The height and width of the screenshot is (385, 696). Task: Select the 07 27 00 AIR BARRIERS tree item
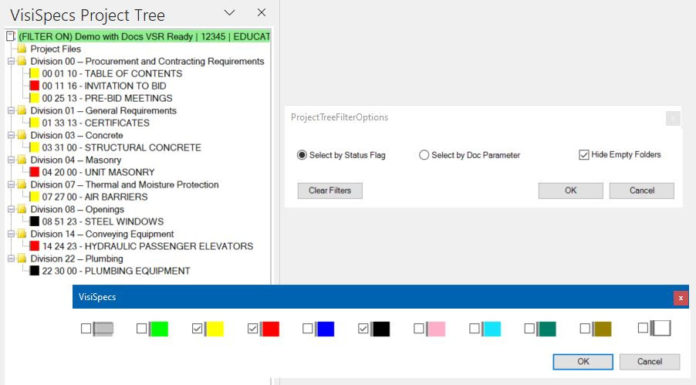click(x=95, y=197)
